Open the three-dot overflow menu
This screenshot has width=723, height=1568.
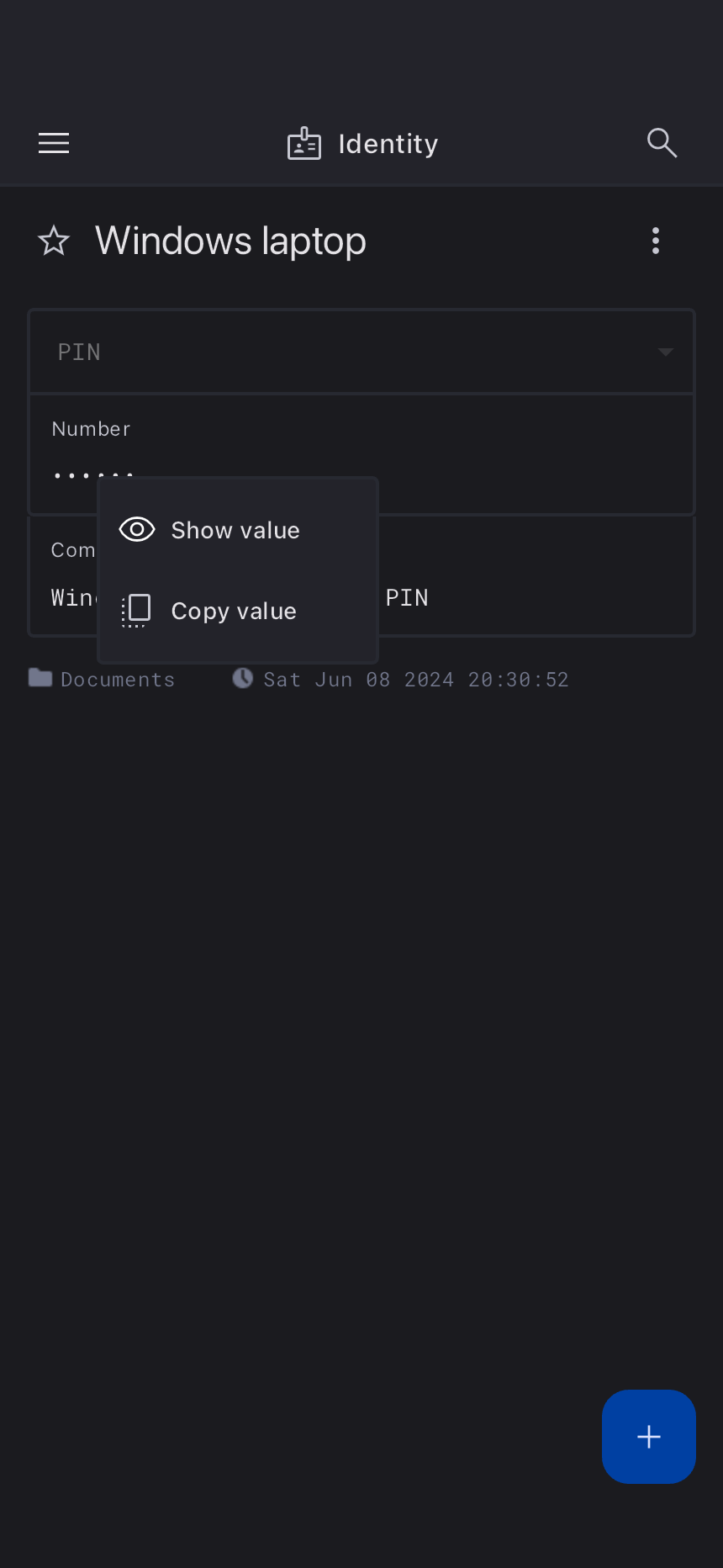pyautogui.click(x=656, y=241)
